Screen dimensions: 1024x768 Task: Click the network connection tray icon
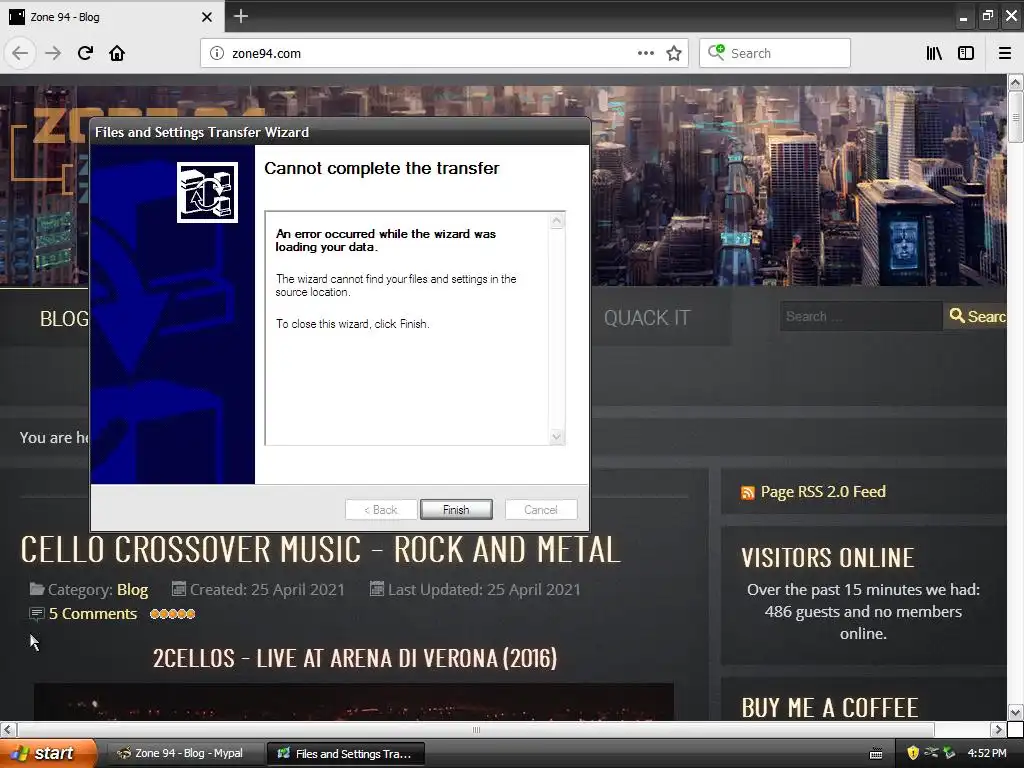(931, 753)
